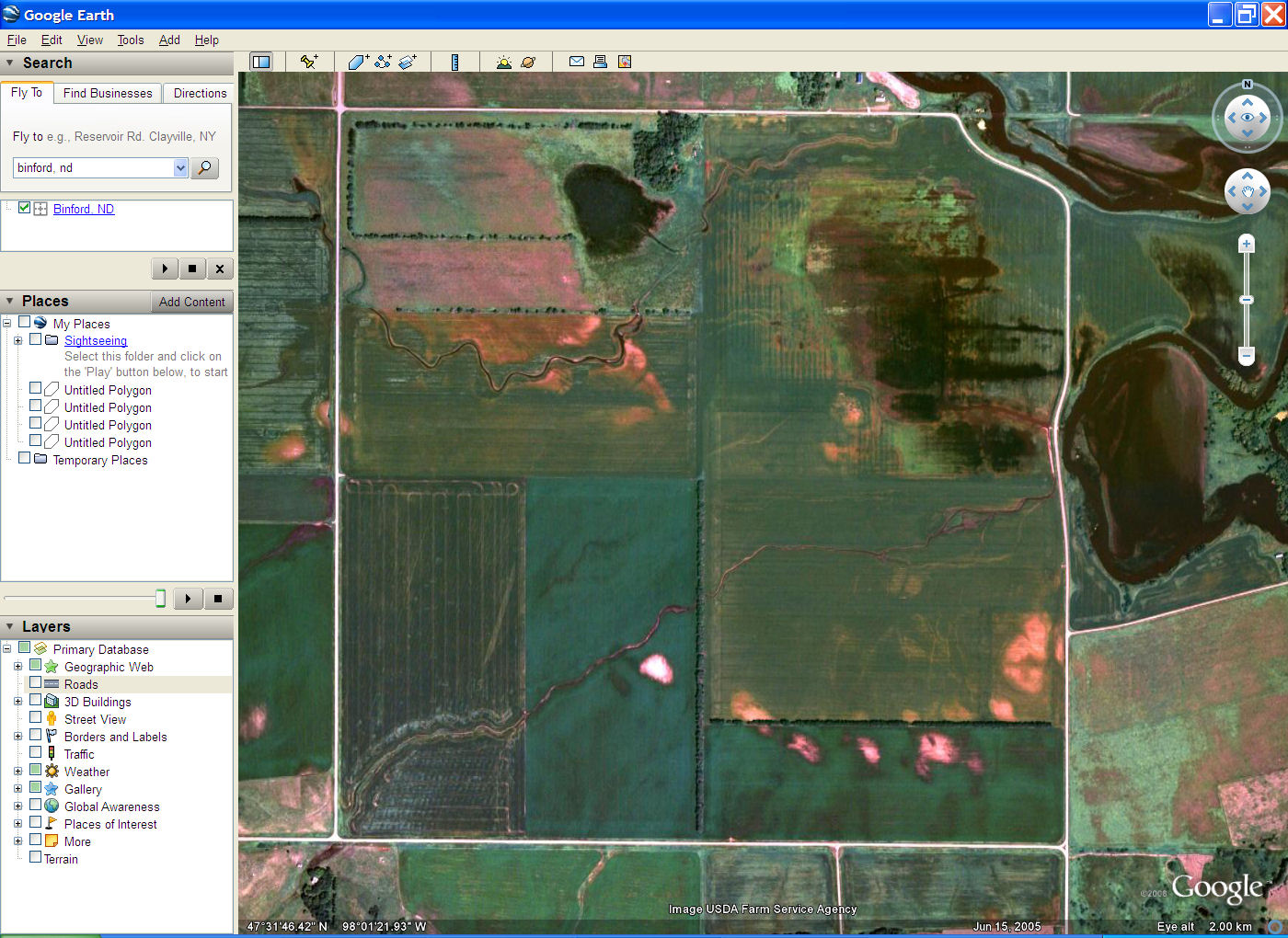
Task: Check the Temporary Places checkbox
Action: coord(25,458)
